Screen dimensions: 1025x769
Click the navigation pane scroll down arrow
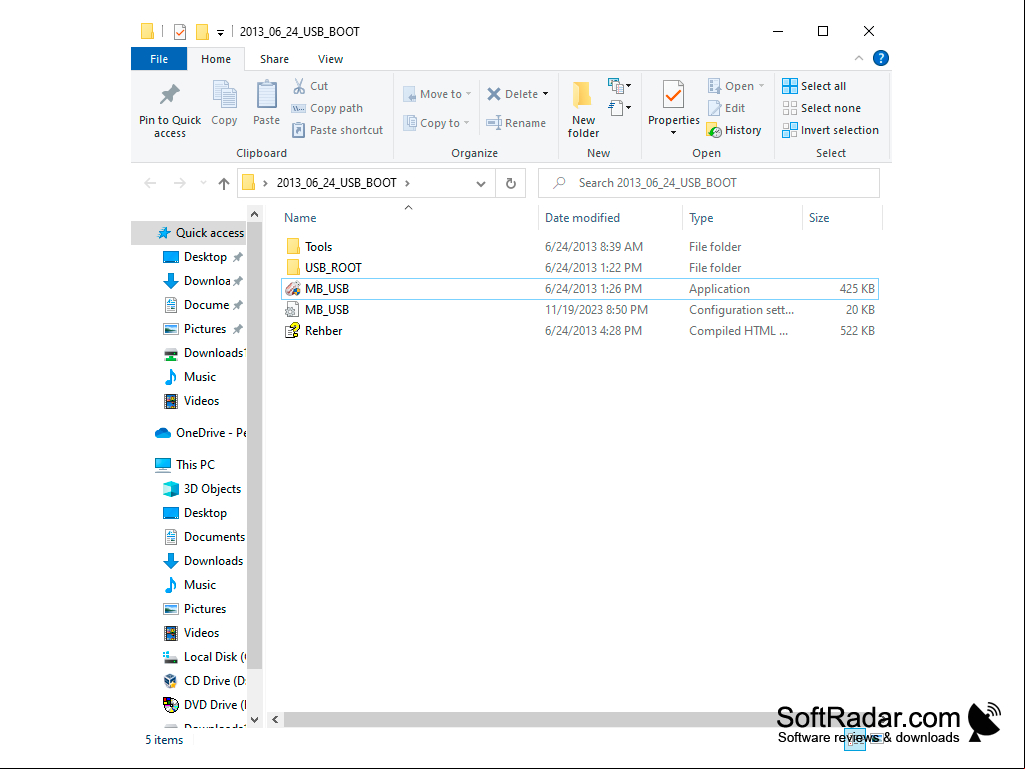255,719
